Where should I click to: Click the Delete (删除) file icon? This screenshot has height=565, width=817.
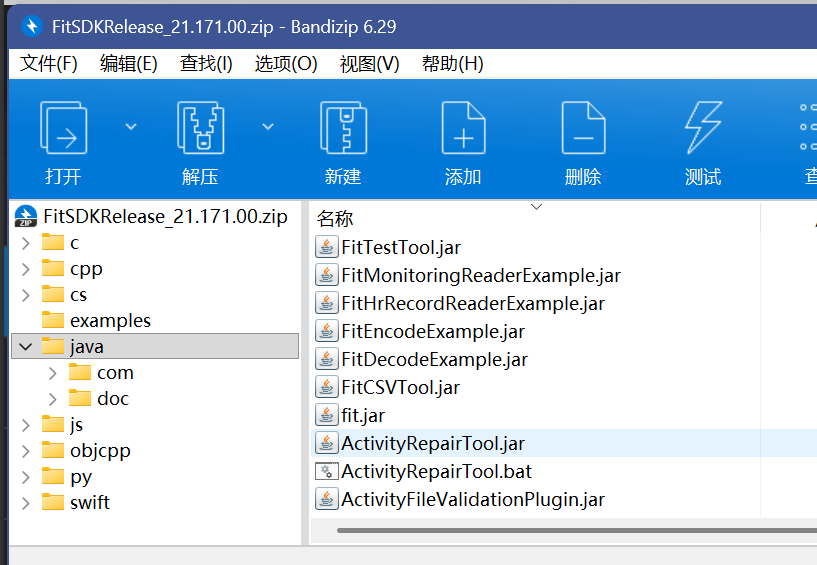click(583, 128)
